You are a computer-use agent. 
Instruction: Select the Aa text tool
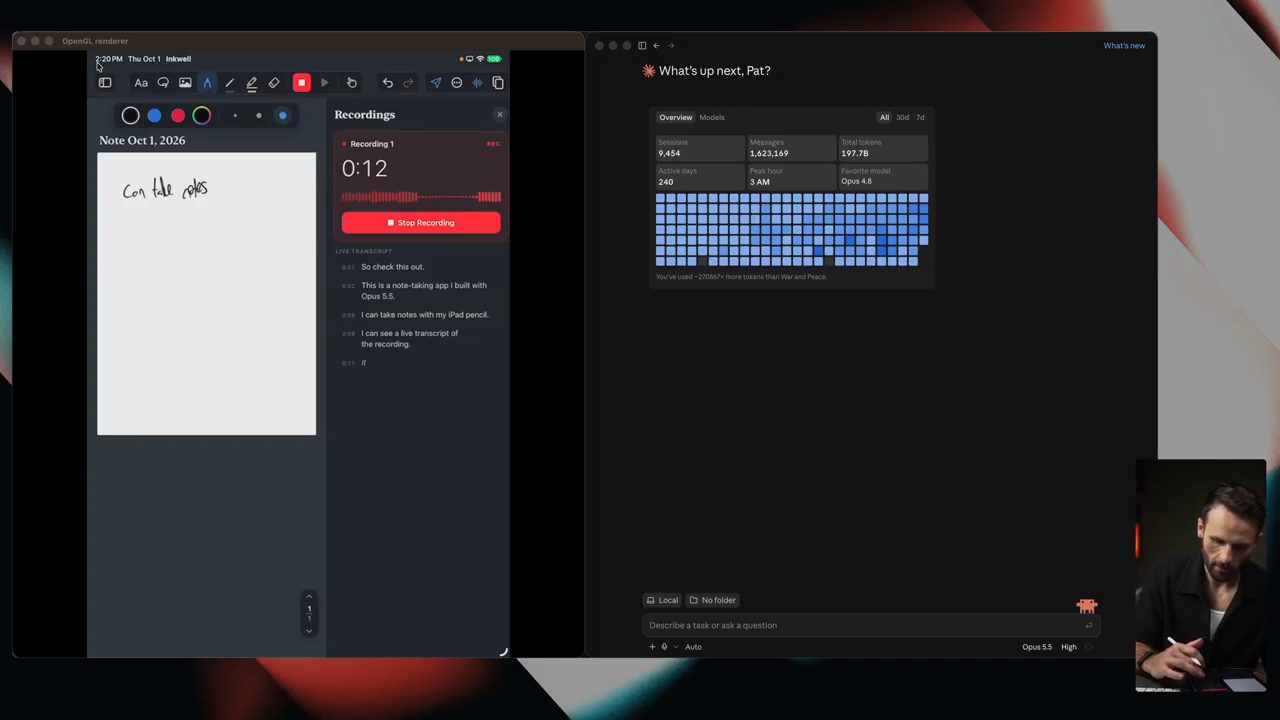(141, 83)
